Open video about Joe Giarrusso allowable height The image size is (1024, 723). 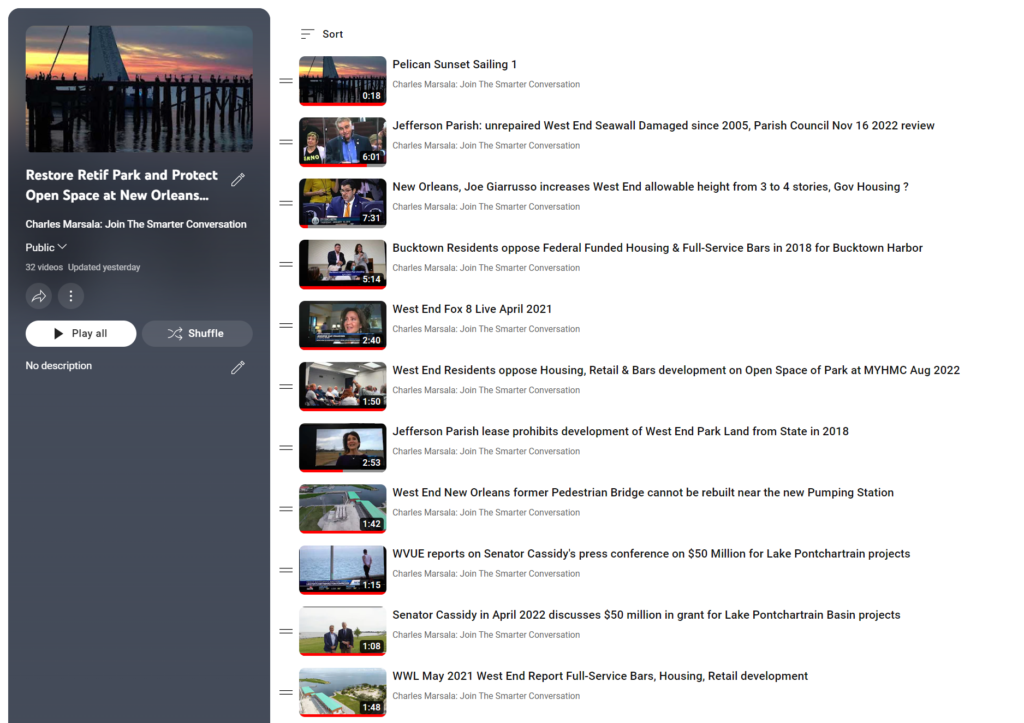click(650, 187)
